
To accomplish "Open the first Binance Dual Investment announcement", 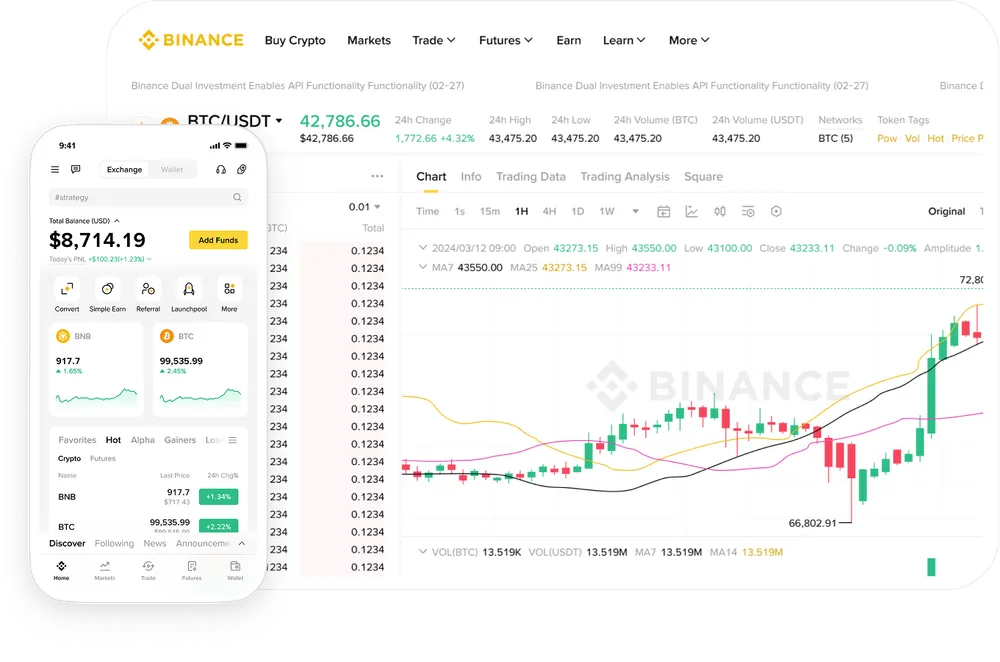I will [298, 85].
